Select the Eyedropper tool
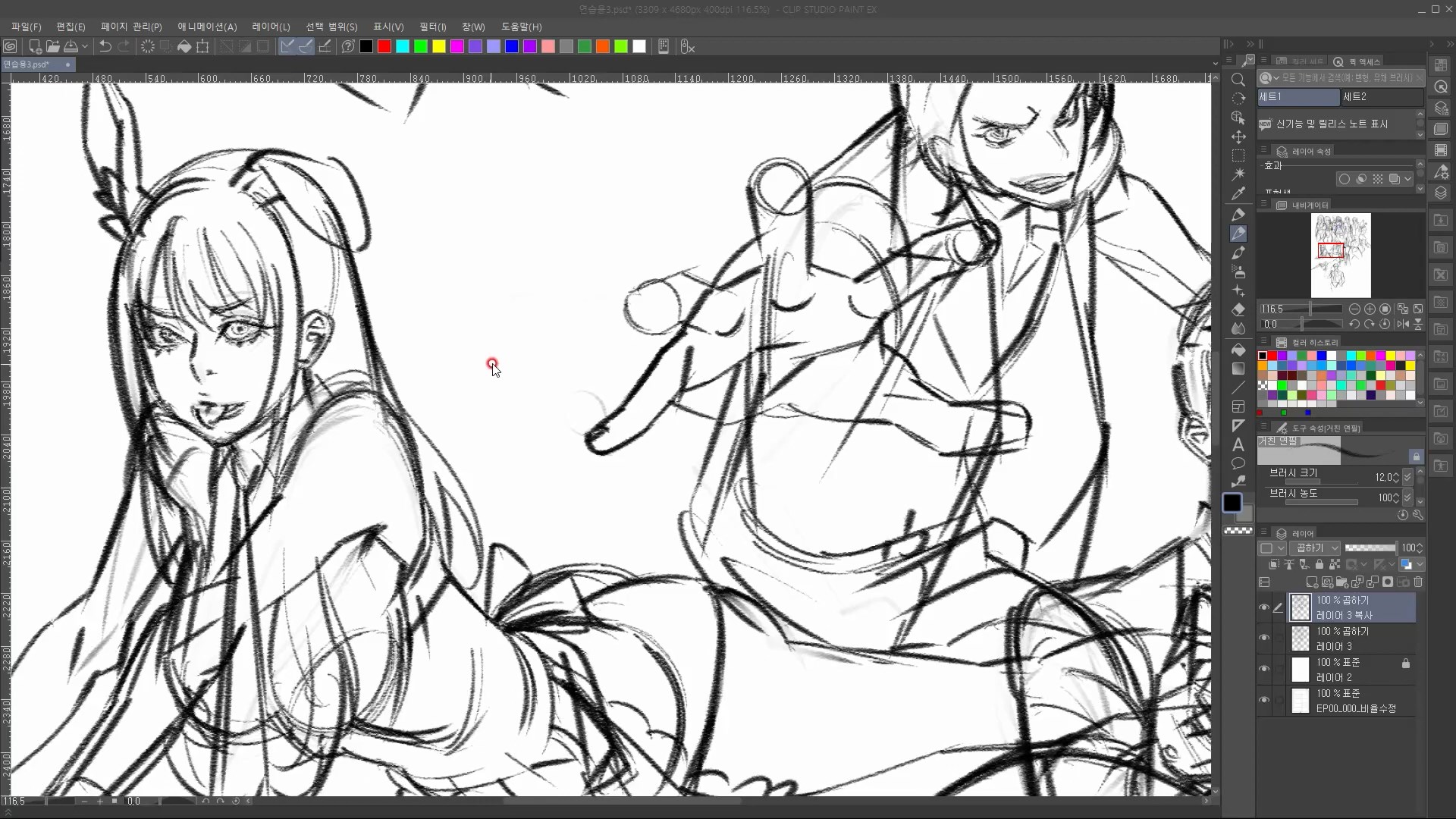Viewport: 1456px width, 819px height. click(x=1238, y=193)
